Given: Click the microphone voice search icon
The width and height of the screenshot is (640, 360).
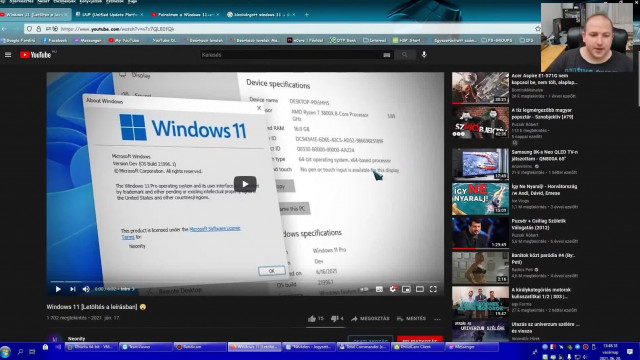Looking at the screenshot, I should [424, 55].
